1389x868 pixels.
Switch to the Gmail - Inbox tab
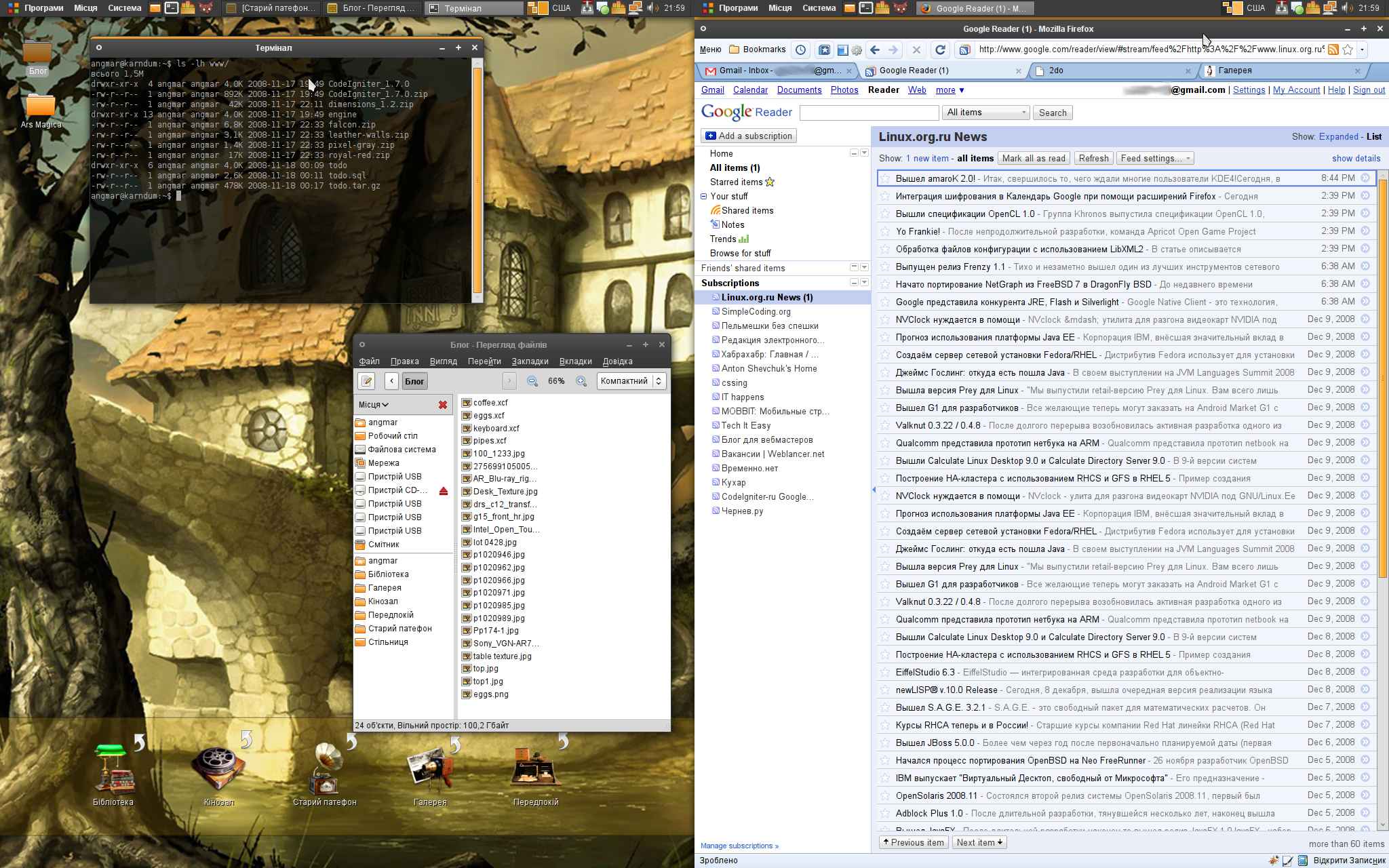[778, 71]
